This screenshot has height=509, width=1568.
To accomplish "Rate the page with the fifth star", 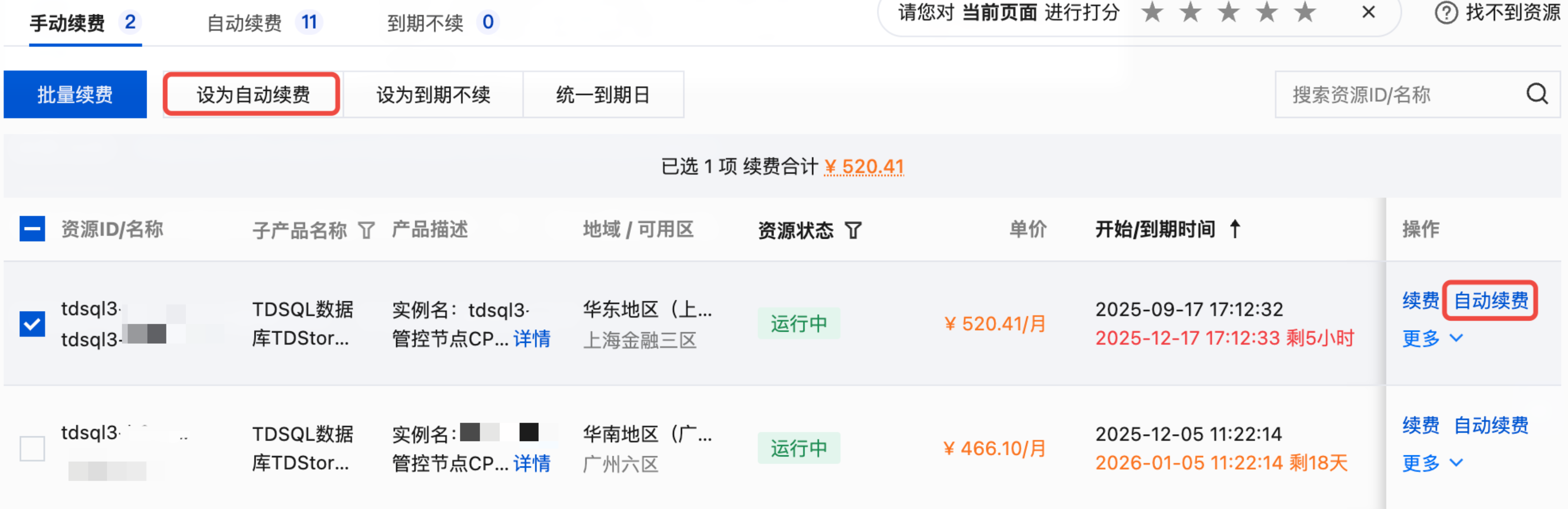I will point(1304,12).
